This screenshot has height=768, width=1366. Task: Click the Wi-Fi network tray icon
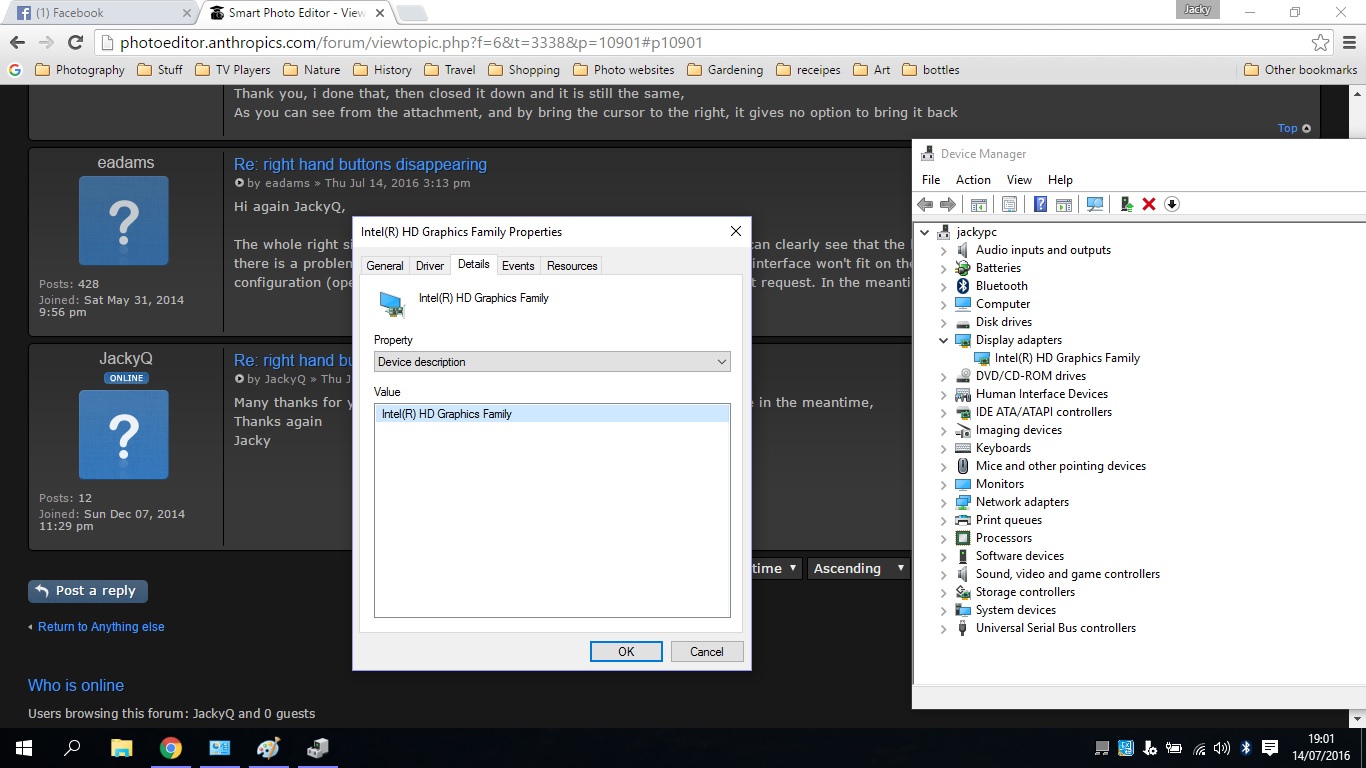(x=1199, y=748)
